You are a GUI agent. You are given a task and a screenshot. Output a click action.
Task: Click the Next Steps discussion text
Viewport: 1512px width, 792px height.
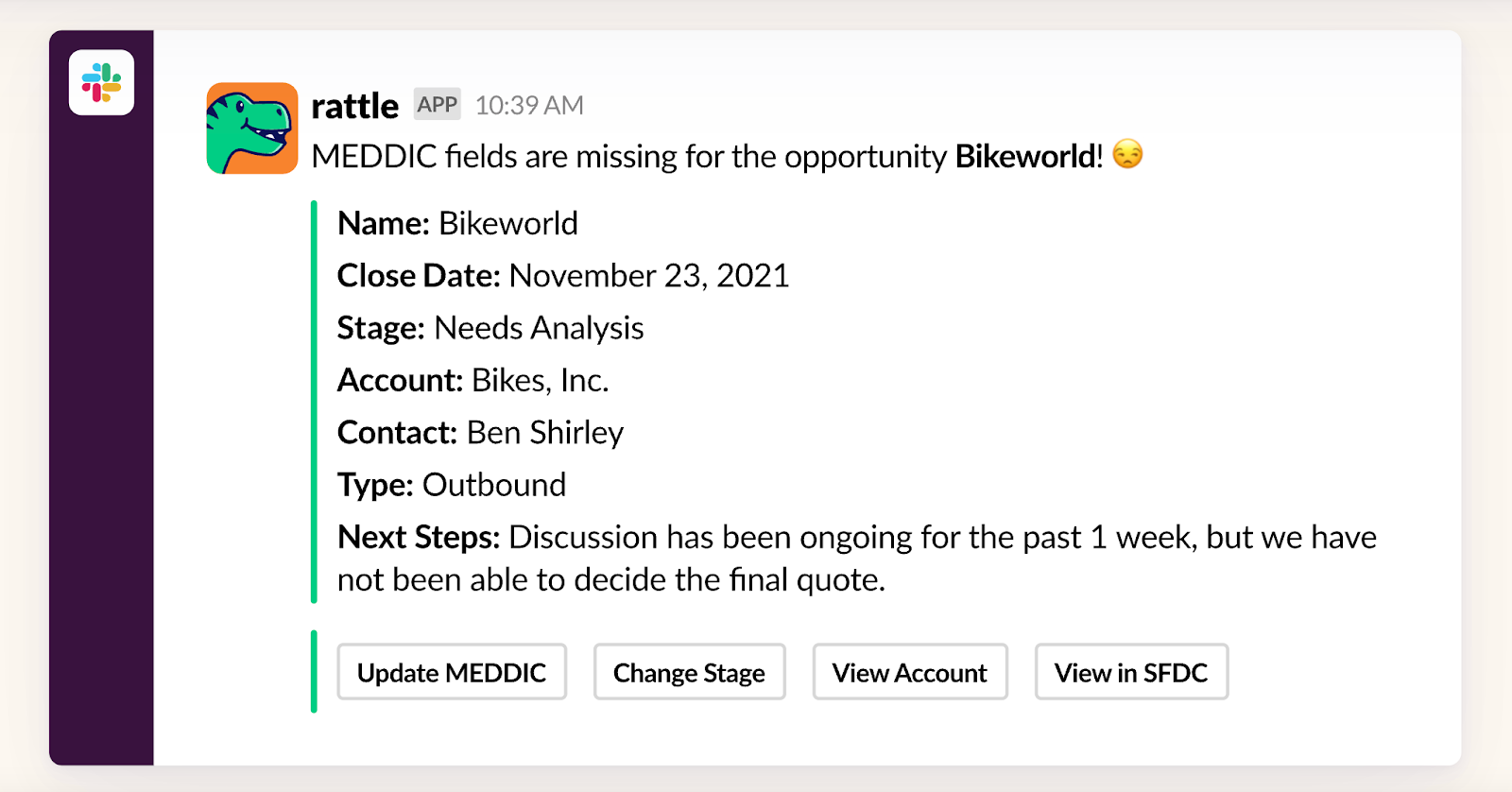pyautogui.click(x=855, y=558)
